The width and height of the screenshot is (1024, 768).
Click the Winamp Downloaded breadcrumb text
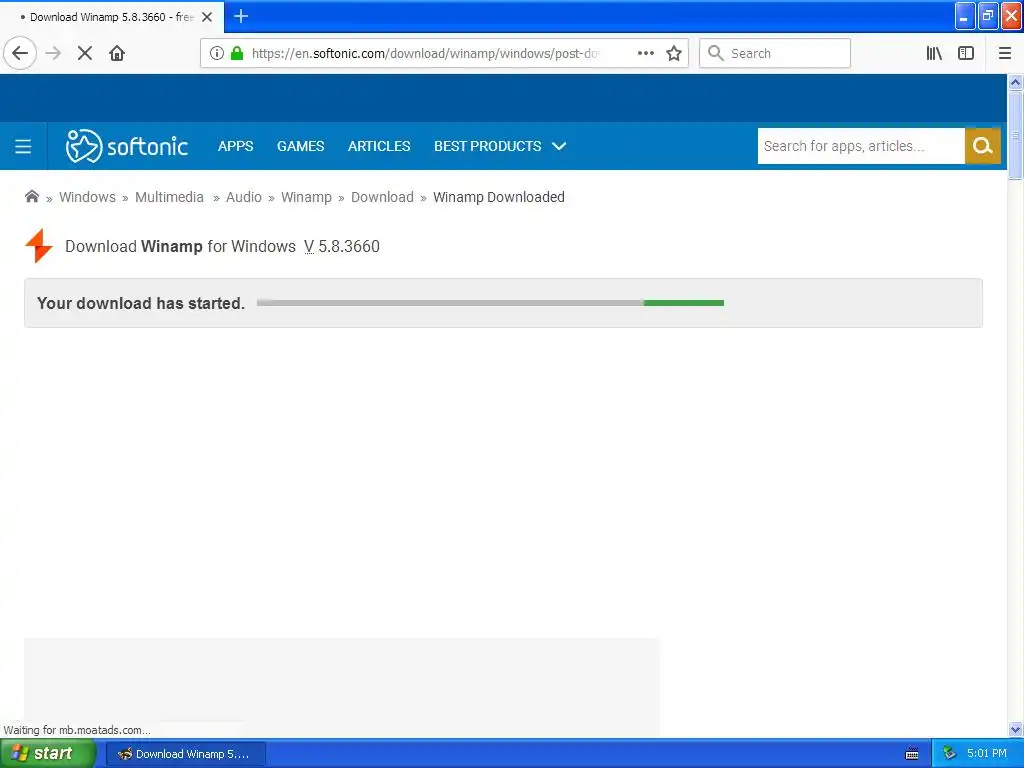pos(499,197)
